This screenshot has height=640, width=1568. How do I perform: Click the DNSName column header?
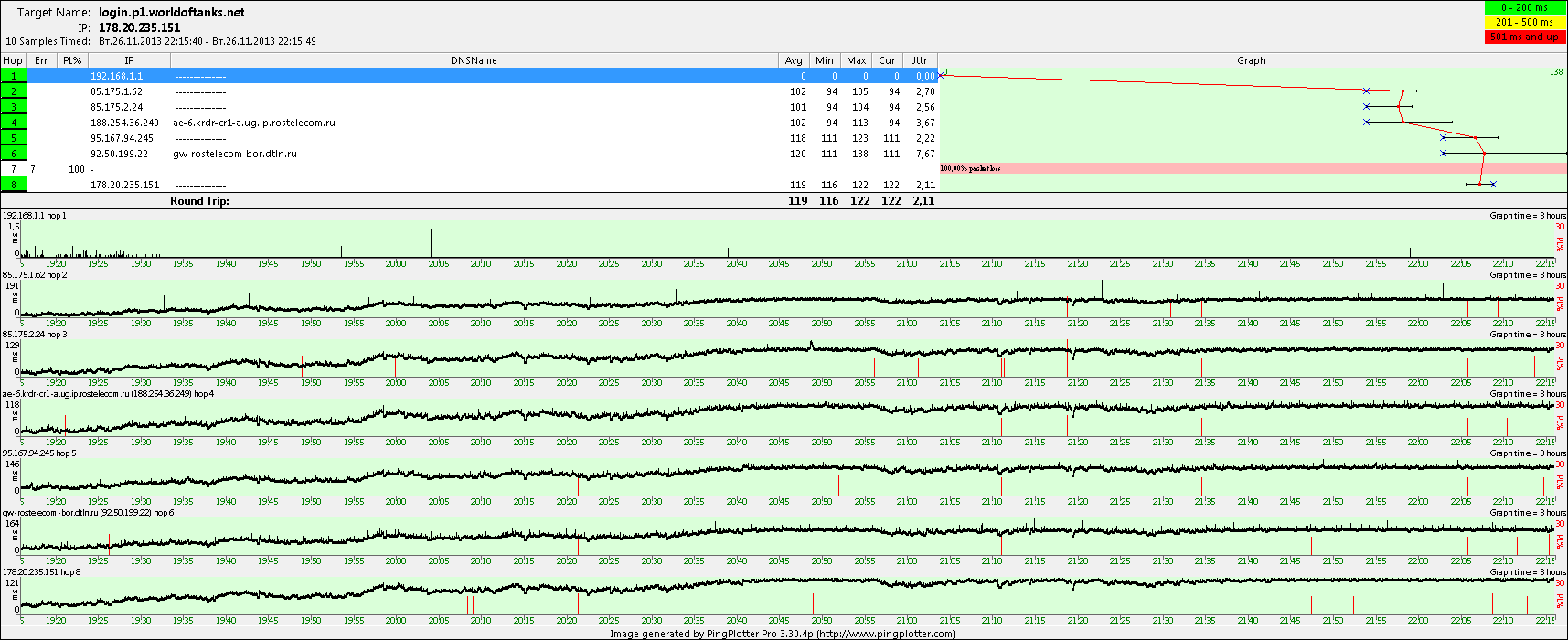pyautogui.click(x=474, y=60)
